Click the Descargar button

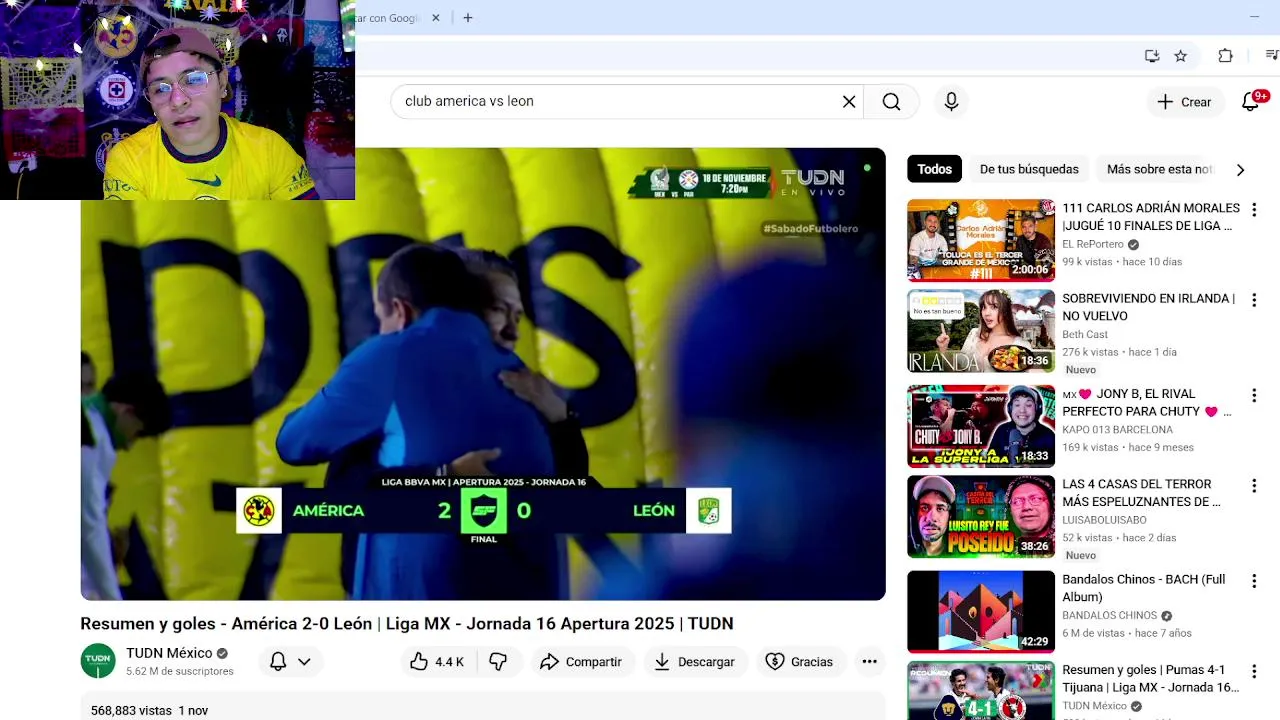point(695,662)
